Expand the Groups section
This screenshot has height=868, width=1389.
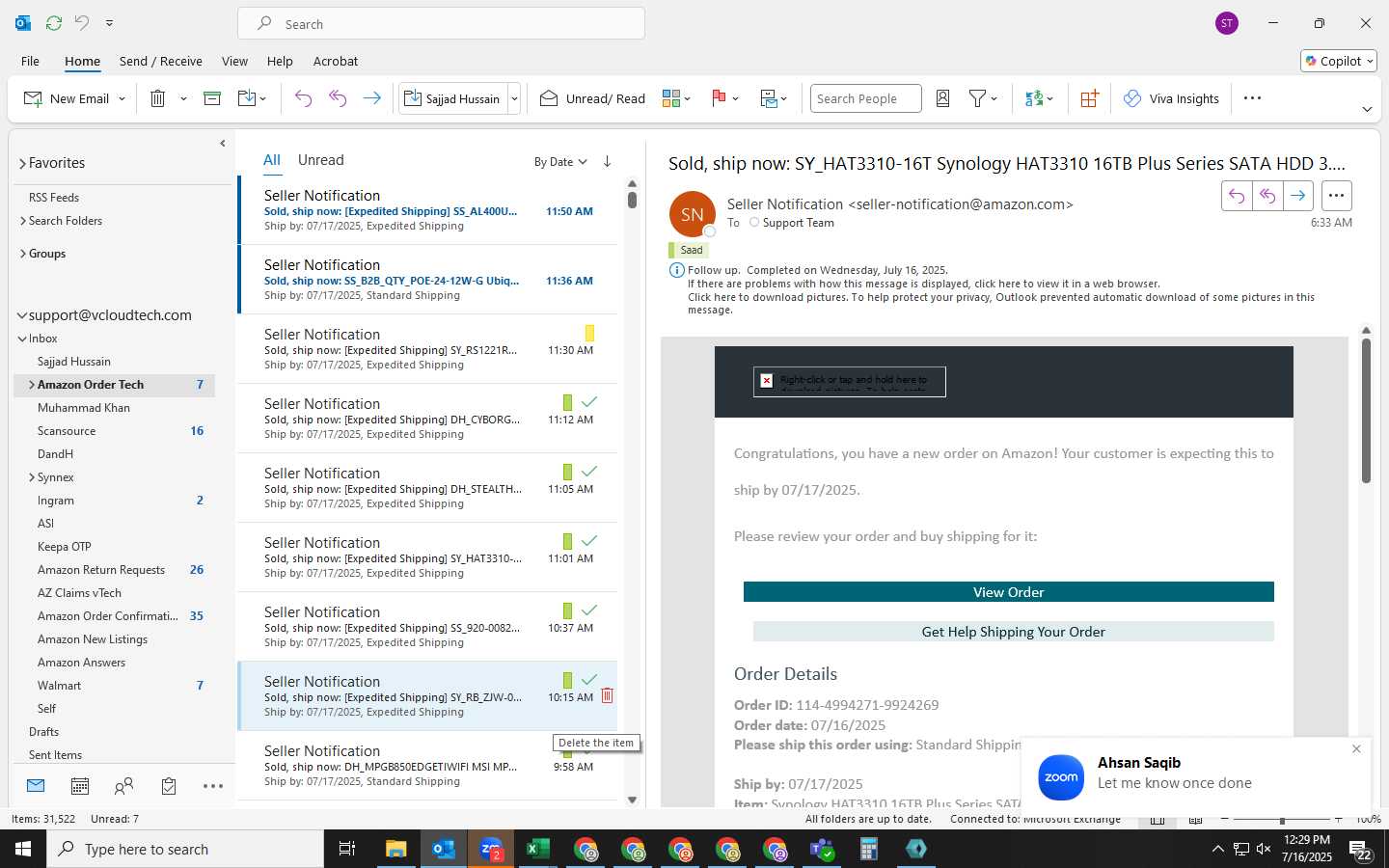point(23,254)
